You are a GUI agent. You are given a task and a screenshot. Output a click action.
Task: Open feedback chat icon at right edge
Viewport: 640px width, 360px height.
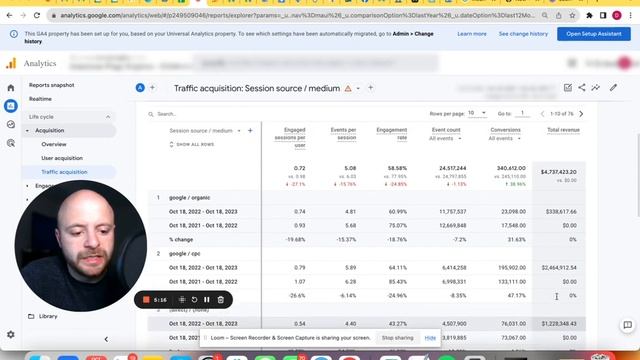627,325
